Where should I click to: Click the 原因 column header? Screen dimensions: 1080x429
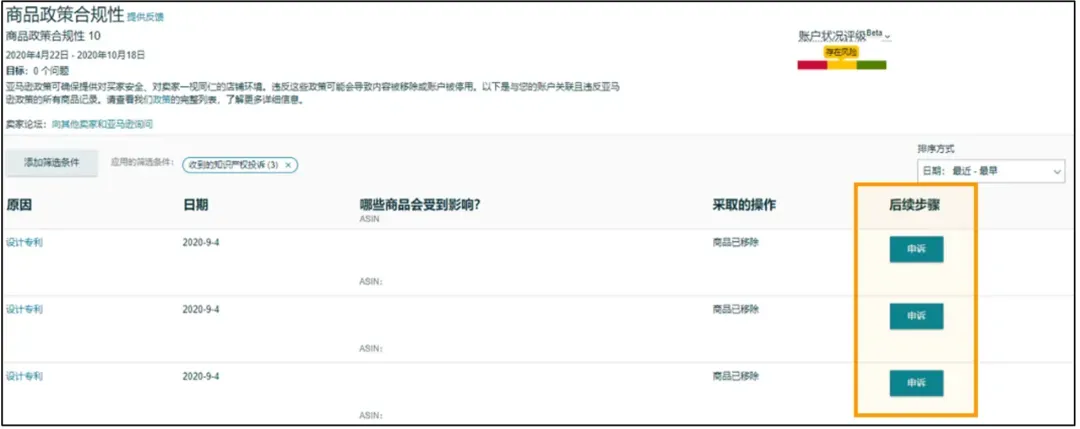[19, 205]
